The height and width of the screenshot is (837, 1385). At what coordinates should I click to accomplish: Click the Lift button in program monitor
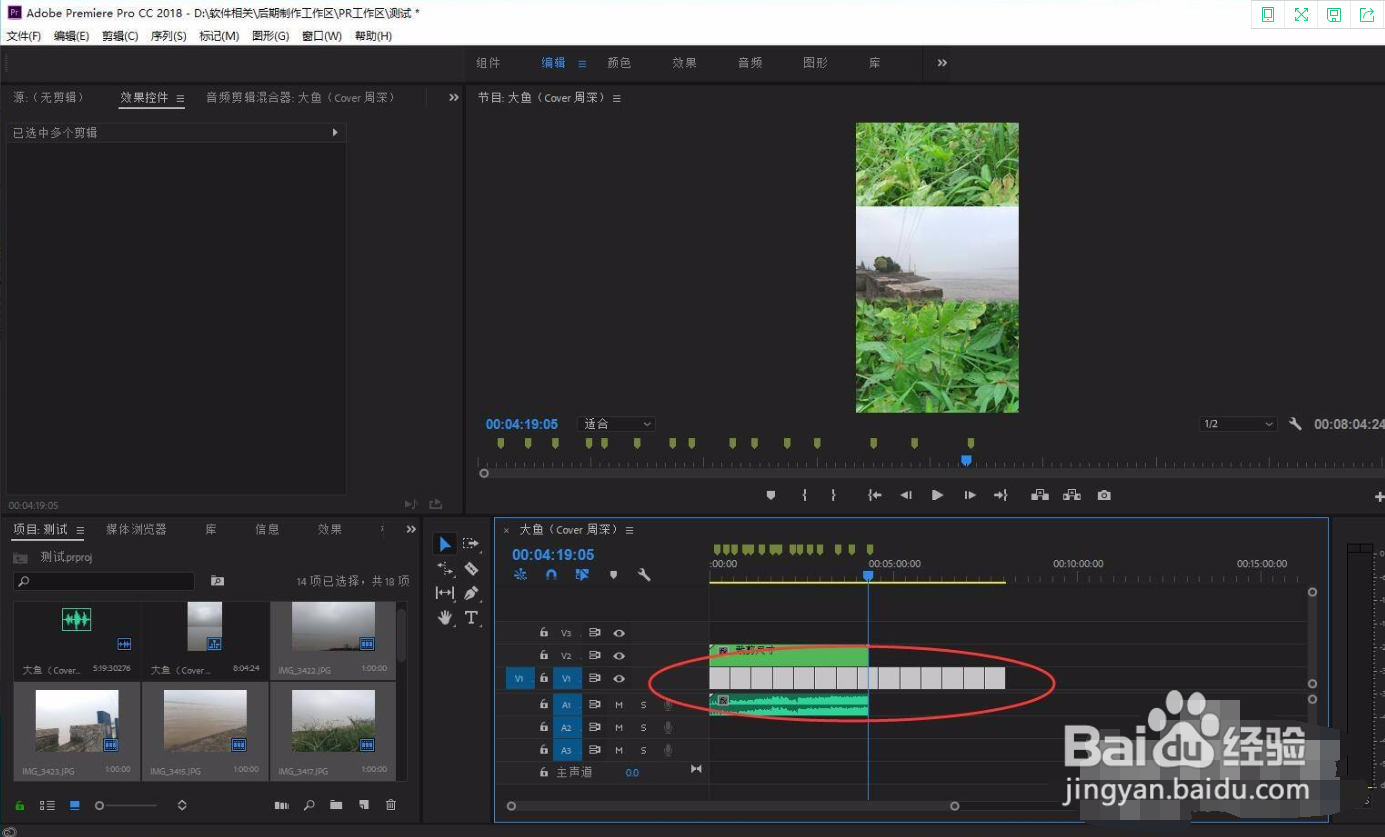pos(1040,495)
